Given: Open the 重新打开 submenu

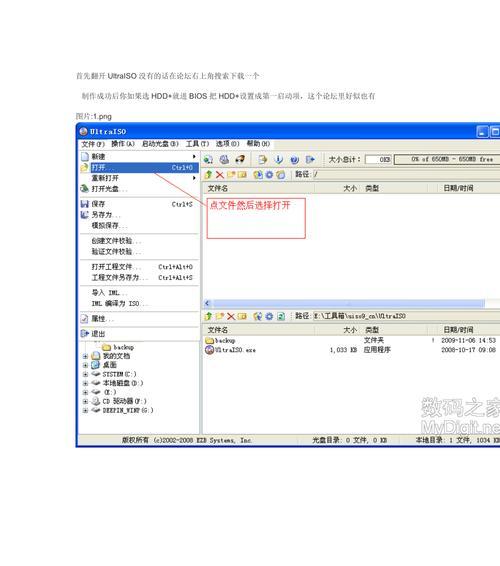Looking at the screenshot, I should pyautogui.click(x=139, y=178).
